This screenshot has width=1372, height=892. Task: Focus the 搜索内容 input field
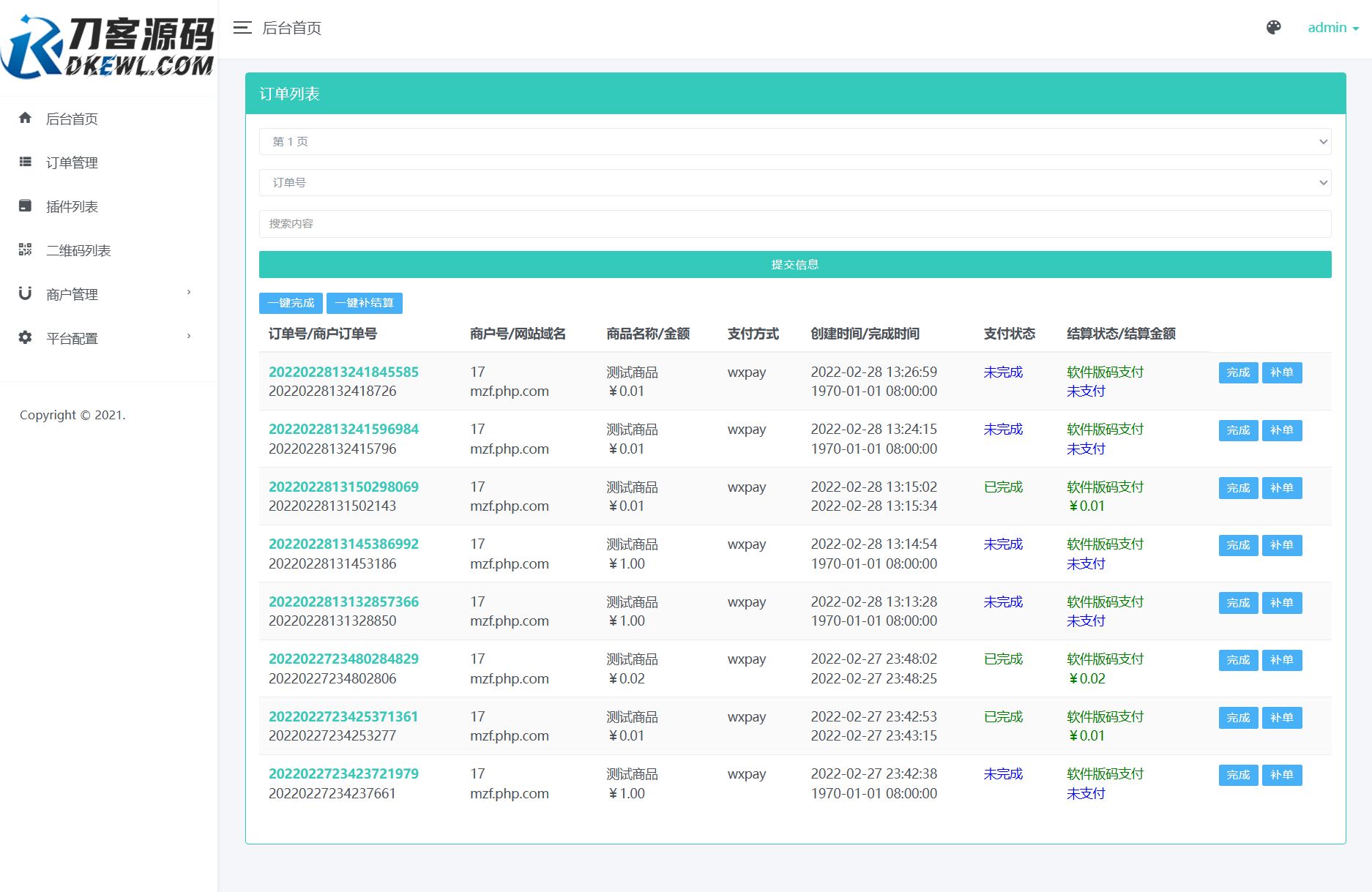click(794, 224)
